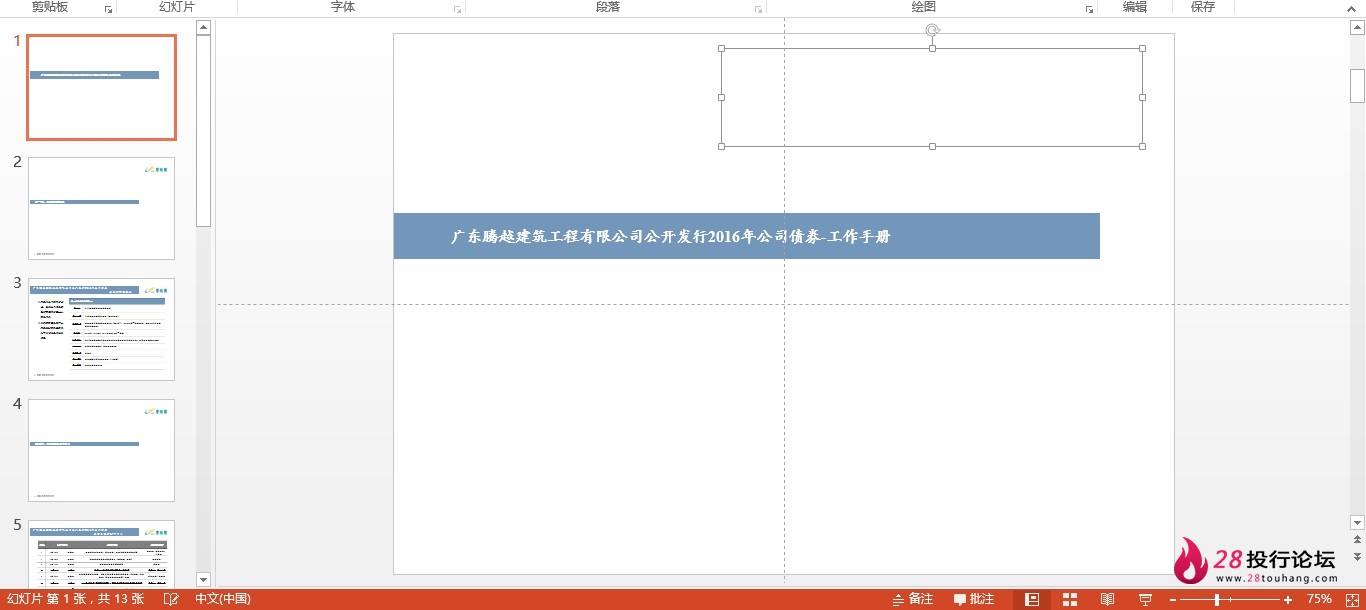Click the 保存 ribbon group label
Image resolution: width=1366 pixels, height=610 pixels.
pyautogui.click(x=1203, y=7)
